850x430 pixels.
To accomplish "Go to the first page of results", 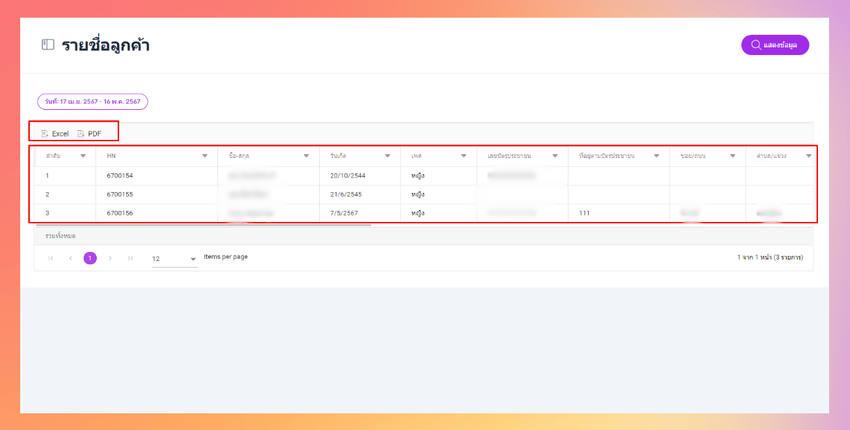I will [x=50, y=258].
